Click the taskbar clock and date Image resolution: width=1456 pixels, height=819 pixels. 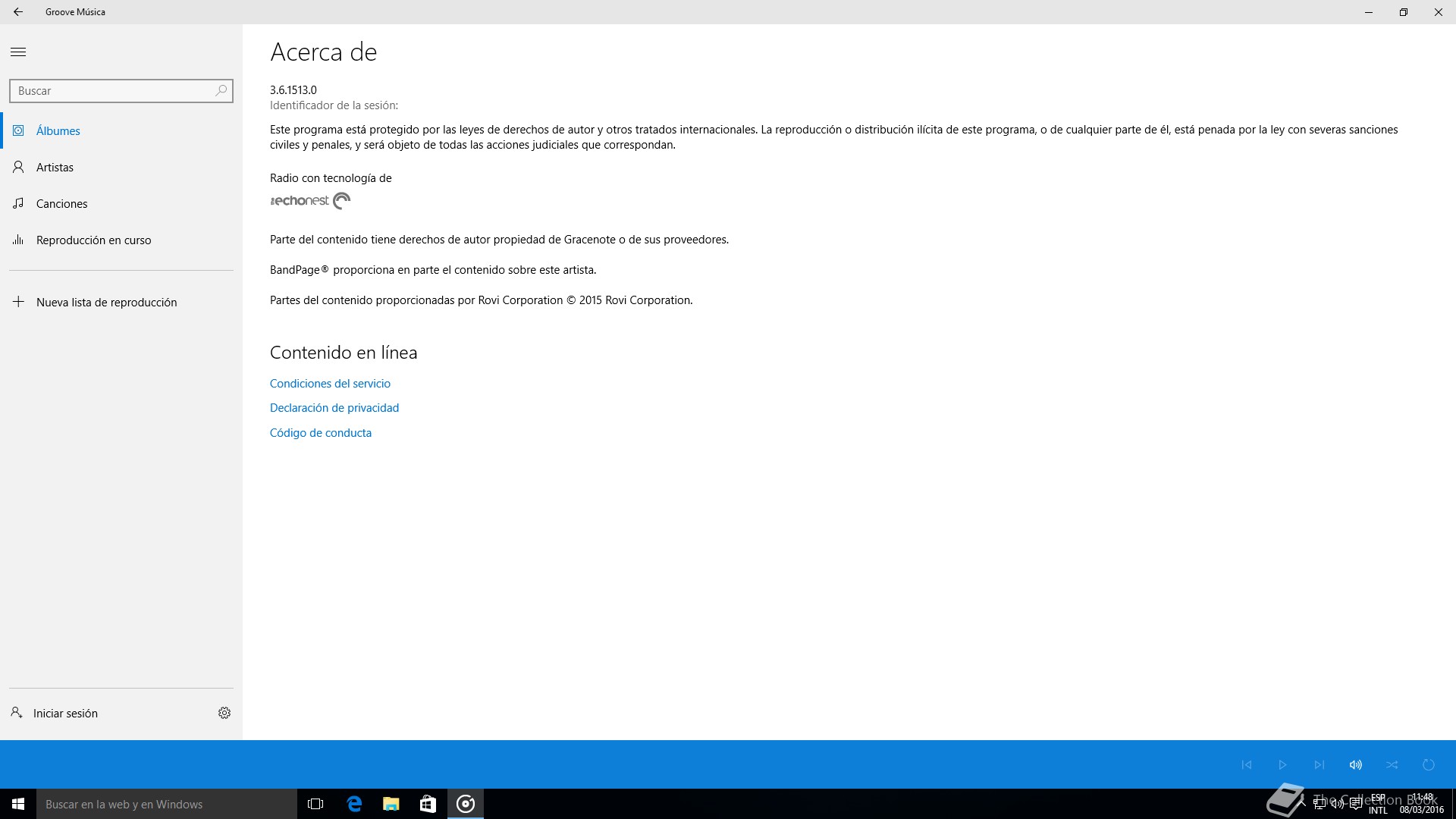tap(1422, 804)
